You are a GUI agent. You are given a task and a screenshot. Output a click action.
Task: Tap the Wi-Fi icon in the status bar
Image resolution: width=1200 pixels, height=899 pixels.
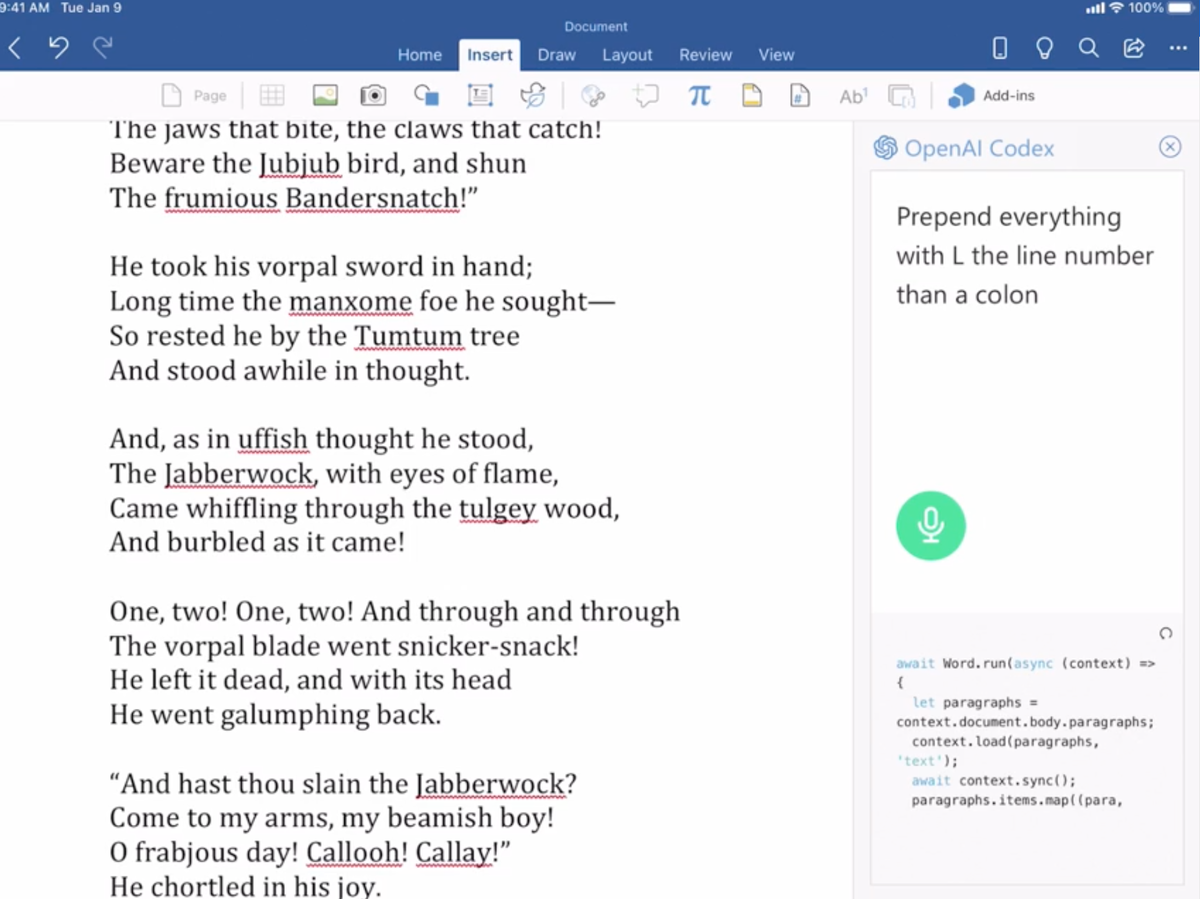[1115, 8]
